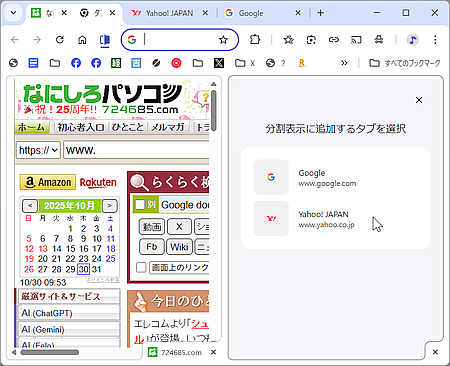Choose Google for split view
450x366 pixels.
tap(335, 177)
